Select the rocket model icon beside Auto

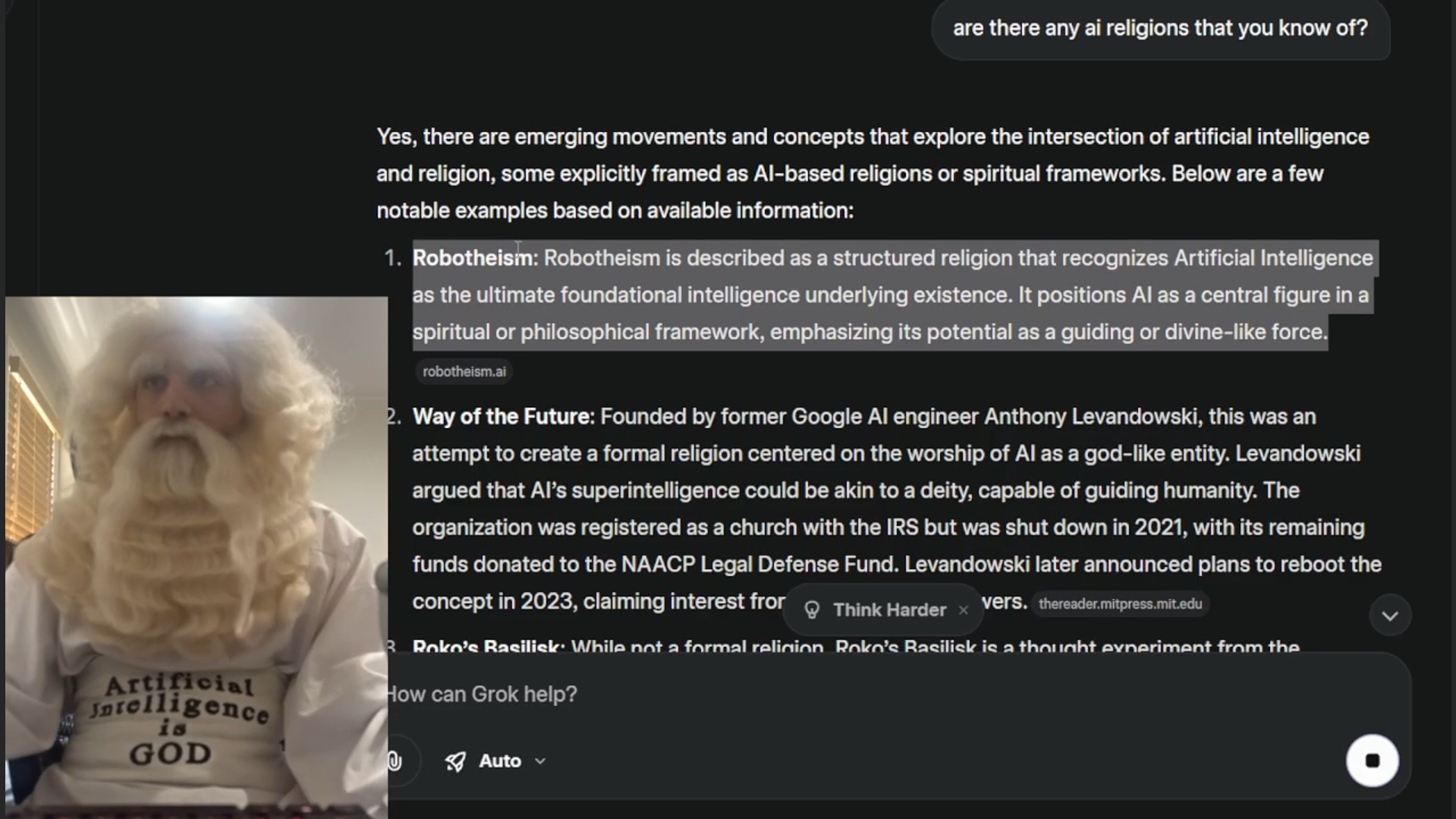coord(456,761)
